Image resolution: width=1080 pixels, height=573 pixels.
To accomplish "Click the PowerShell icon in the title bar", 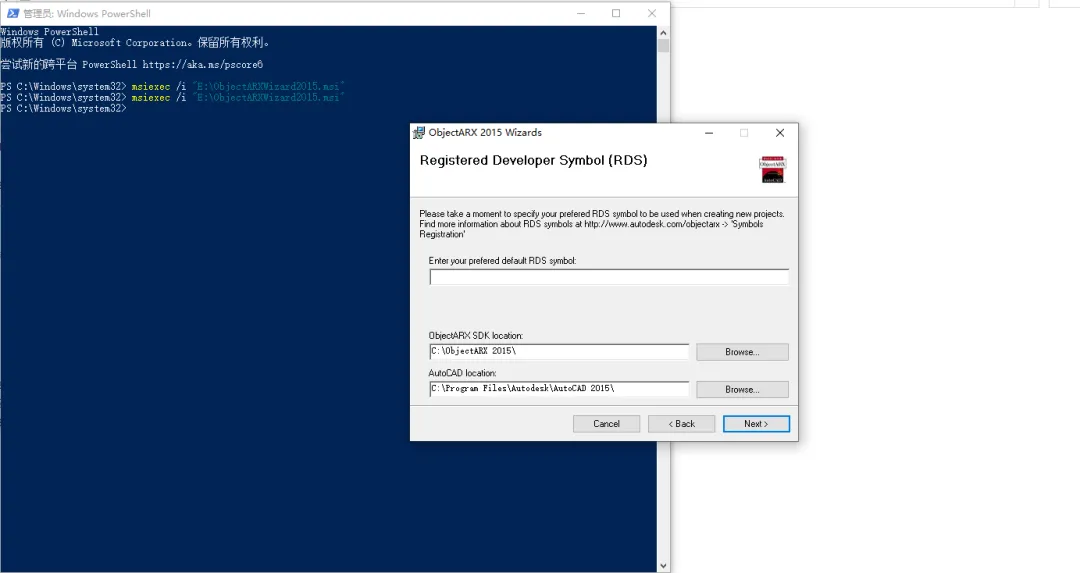I will (12, 13).
